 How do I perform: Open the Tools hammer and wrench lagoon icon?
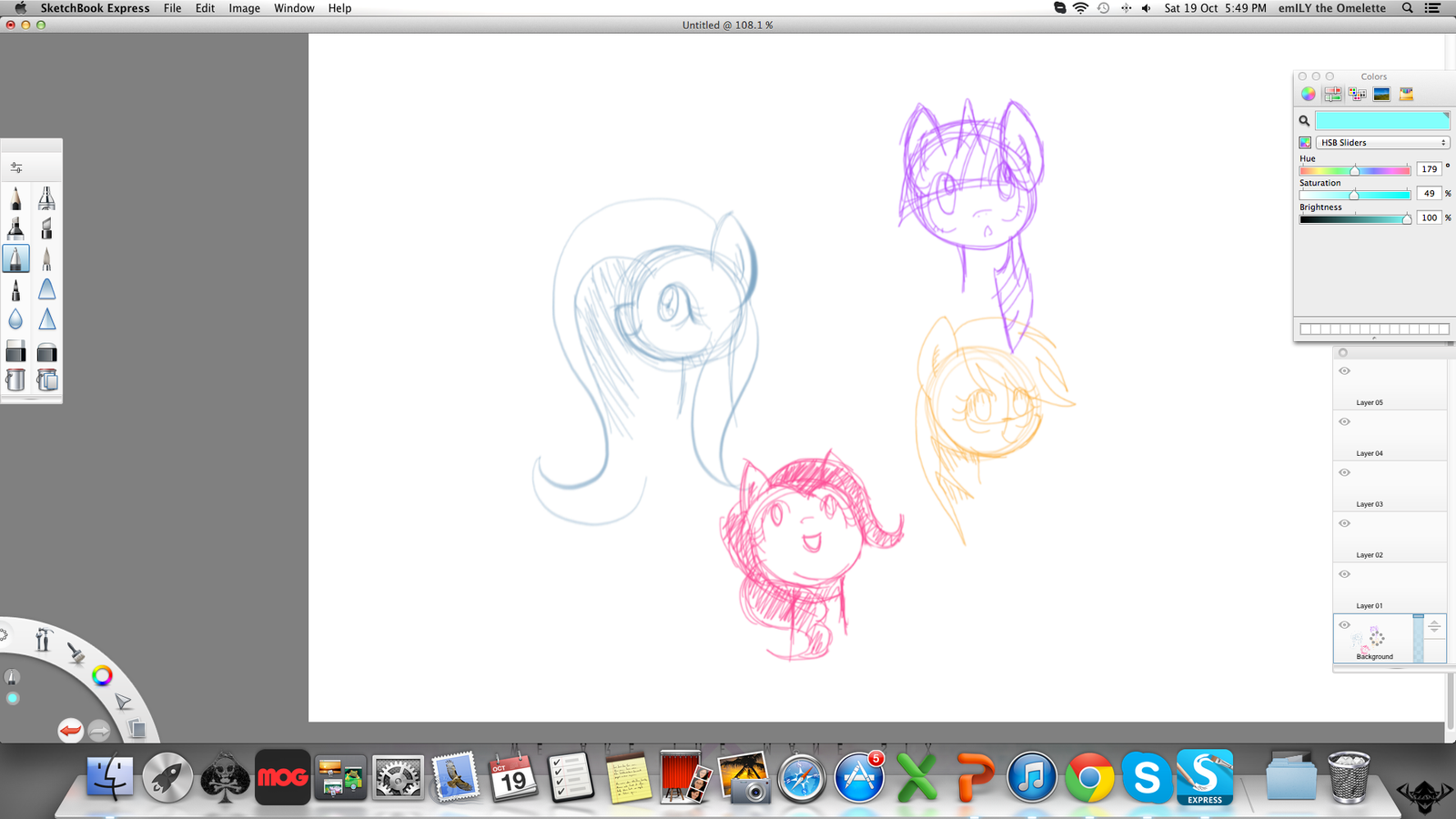point(43,640)
